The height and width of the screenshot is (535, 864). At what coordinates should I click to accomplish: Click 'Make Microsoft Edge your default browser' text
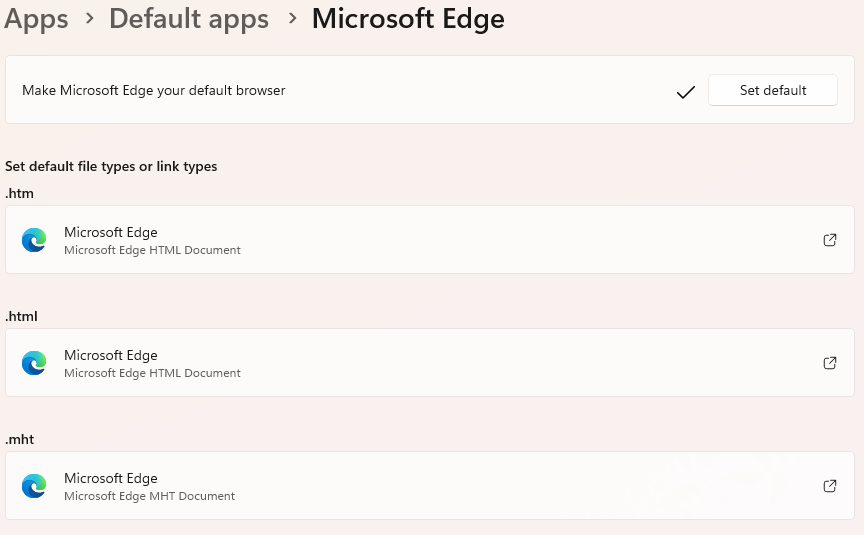(154, 90)
